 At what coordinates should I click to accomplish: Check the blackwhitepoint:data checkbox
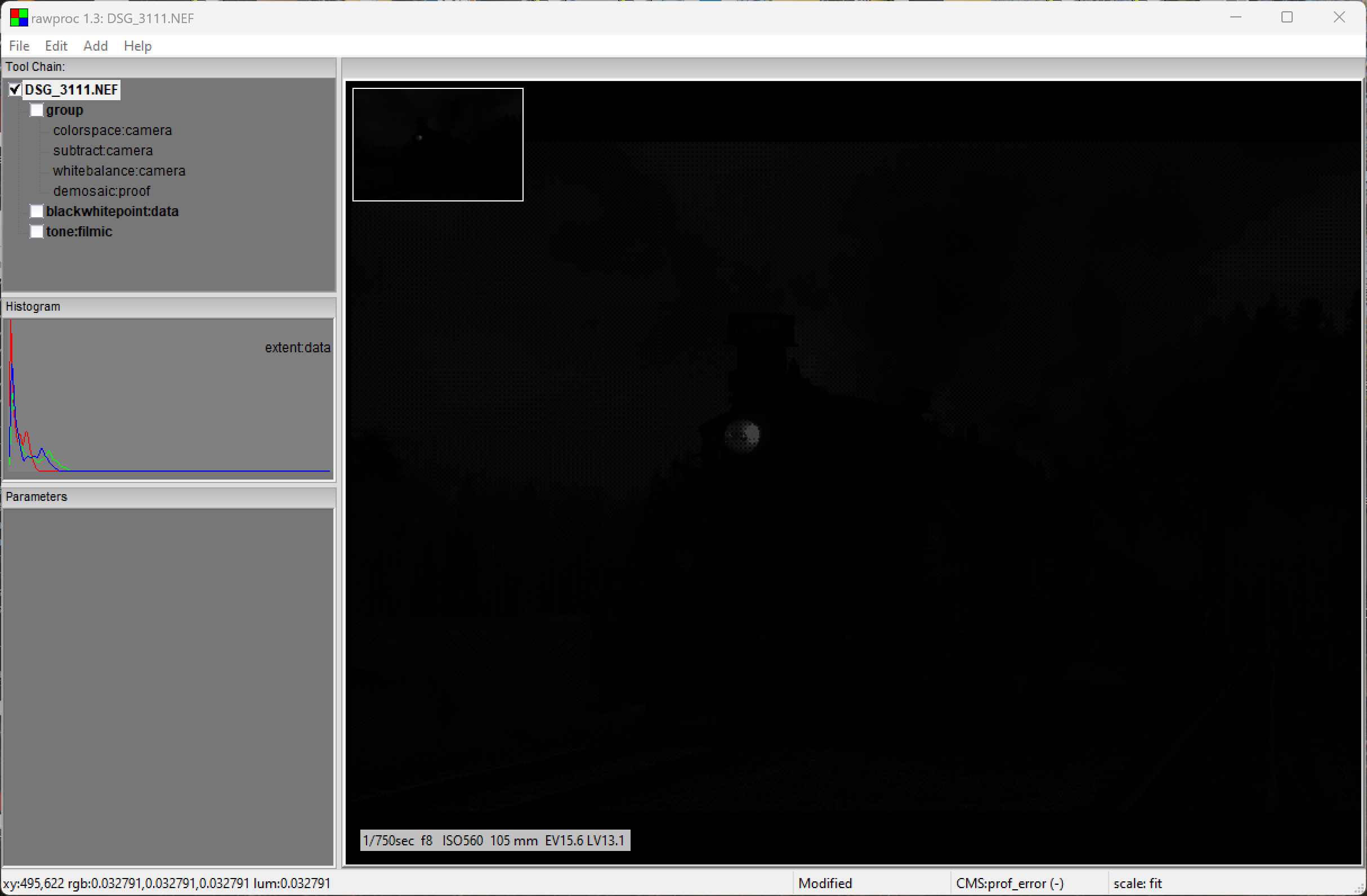37,211
